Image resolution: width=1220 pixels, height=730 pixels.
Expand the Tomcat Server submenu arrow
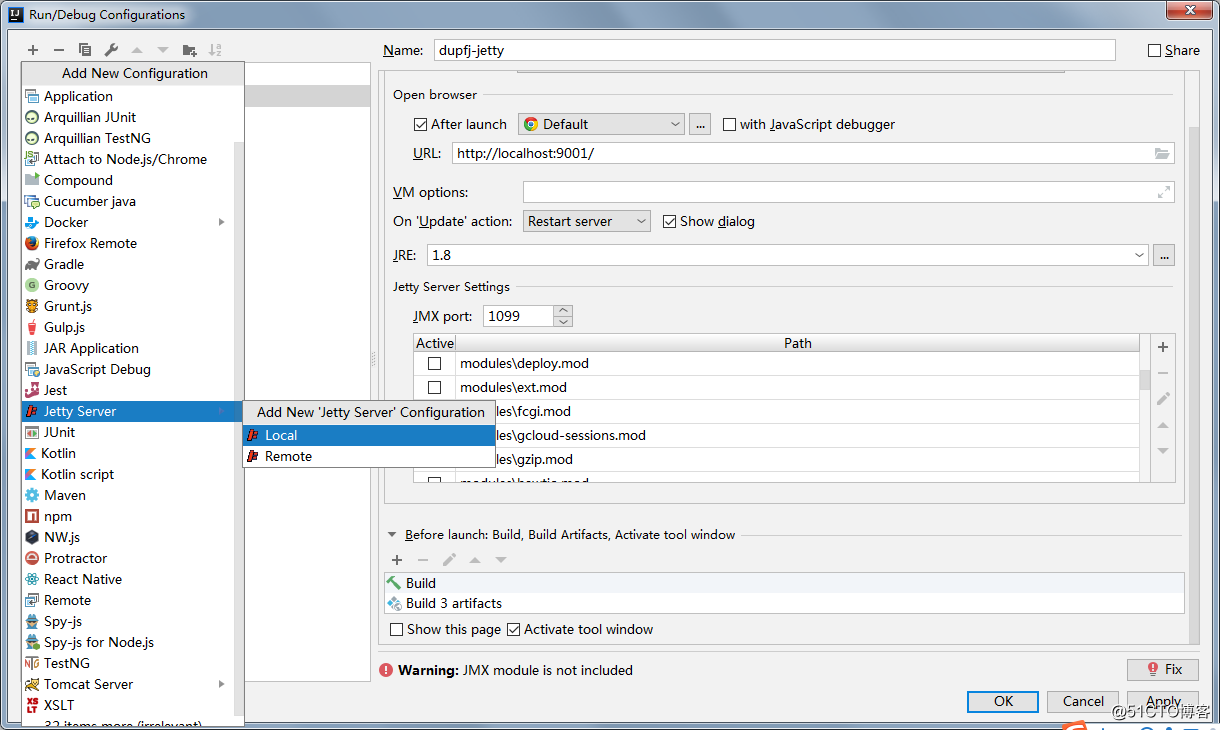pyautogui.click(x=221, y=684)
